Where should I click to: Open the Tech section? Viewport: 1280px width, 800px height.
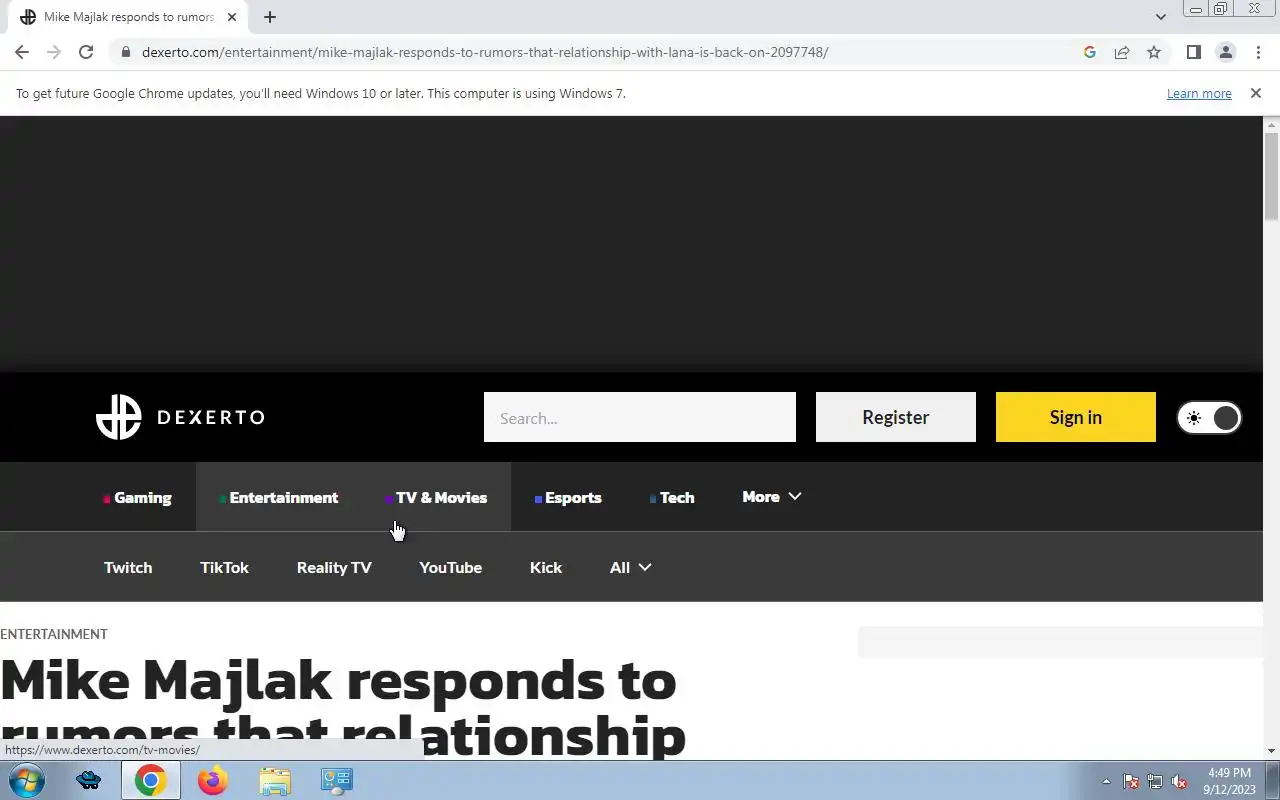coord(672,497)
